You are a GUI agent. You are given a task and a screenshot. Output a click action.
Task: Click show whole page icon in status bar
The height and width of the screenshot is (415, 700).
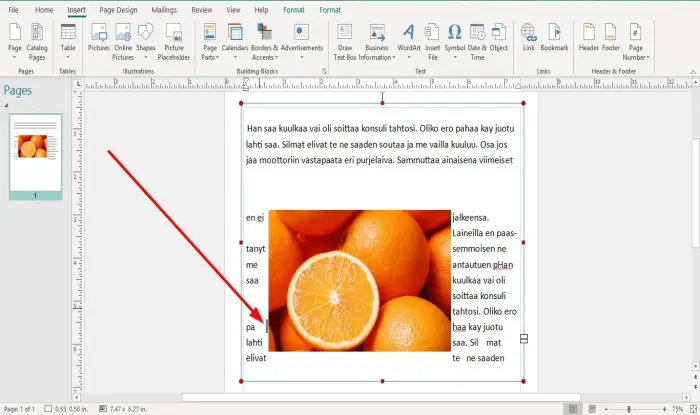pyautogui.click(x=693, y=409)
